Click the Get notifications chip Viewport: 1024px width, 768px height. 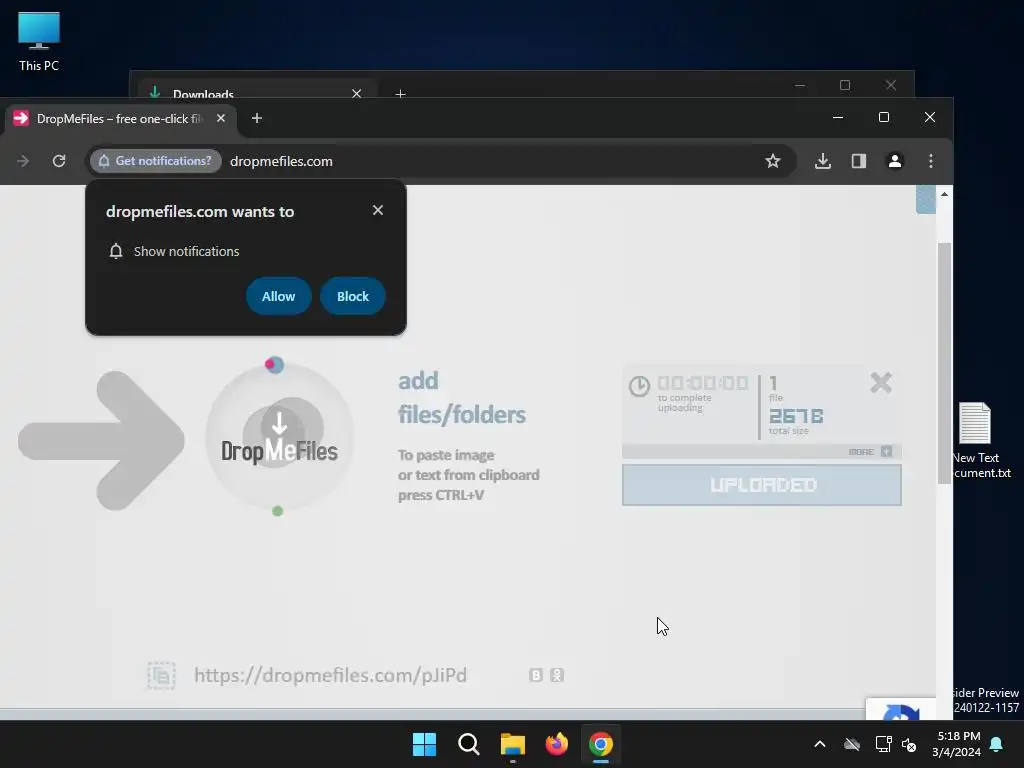click(x=155, y=161)
